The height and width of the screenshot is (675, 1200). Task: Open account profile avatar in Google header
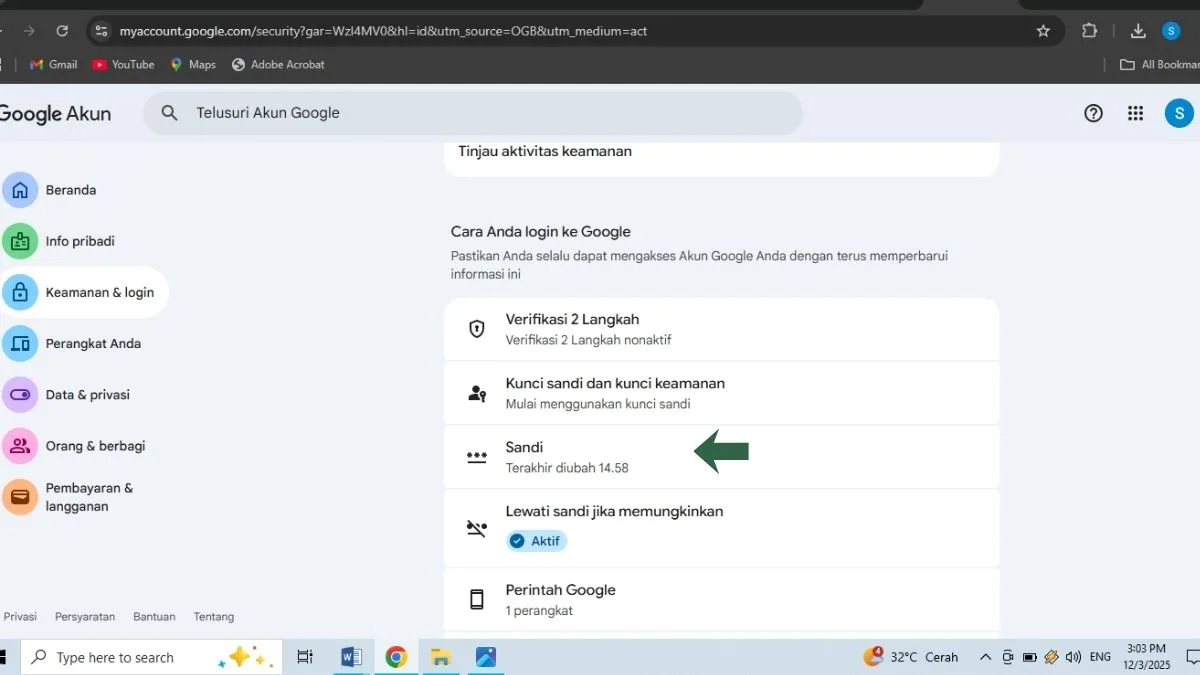1178,113
